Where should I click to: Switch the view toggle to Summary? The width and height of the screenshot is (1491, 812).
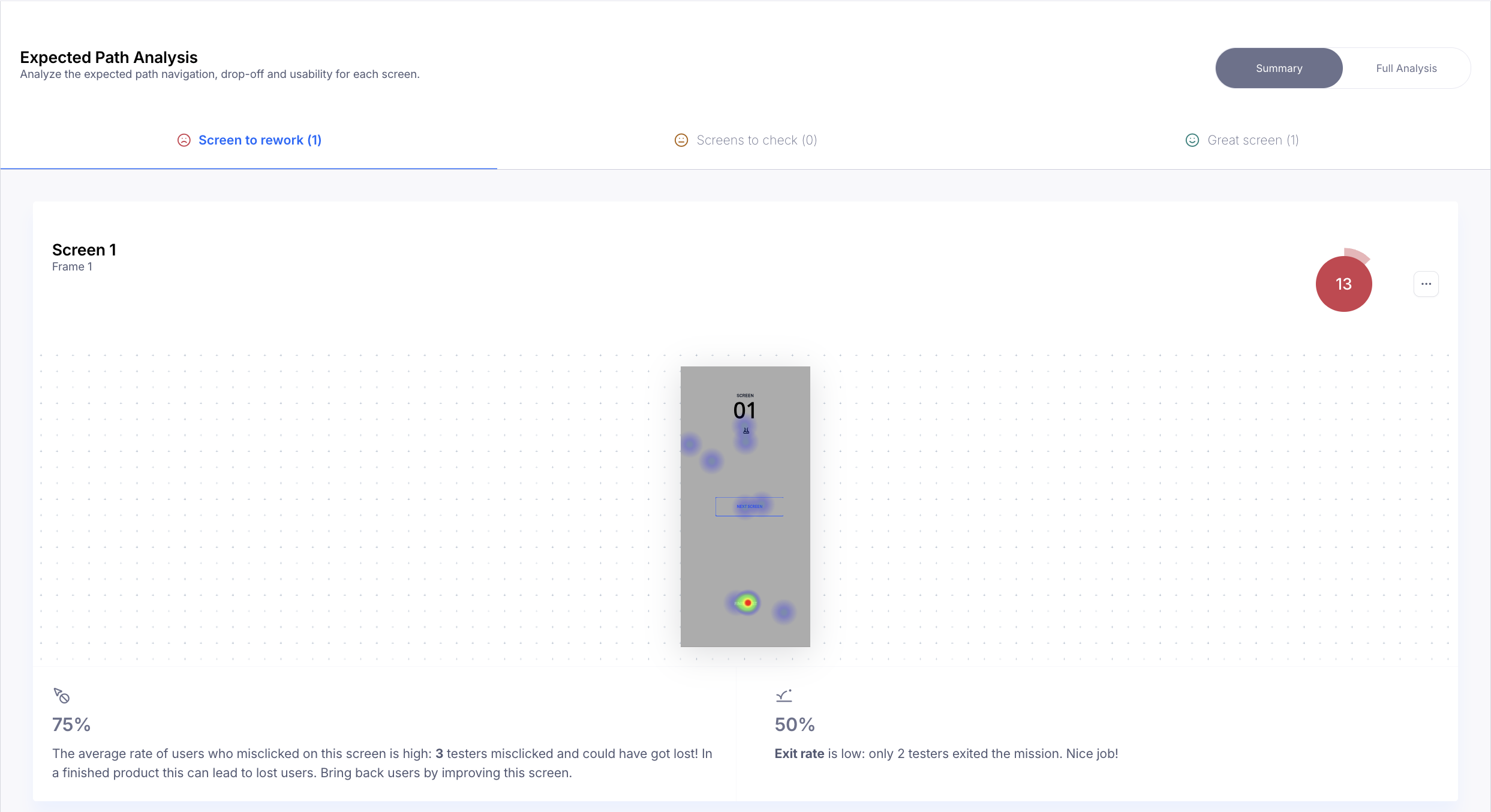[1279, 68]
